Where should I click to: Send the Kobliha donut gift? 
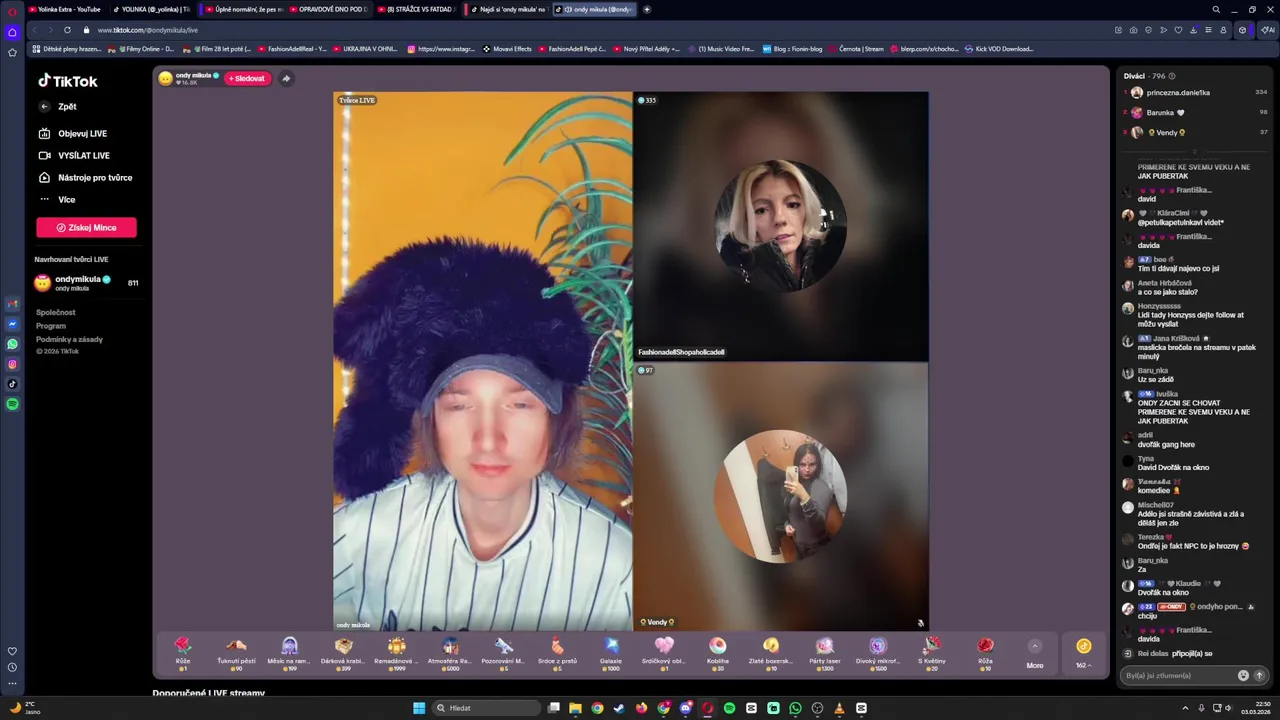[717, 653]
